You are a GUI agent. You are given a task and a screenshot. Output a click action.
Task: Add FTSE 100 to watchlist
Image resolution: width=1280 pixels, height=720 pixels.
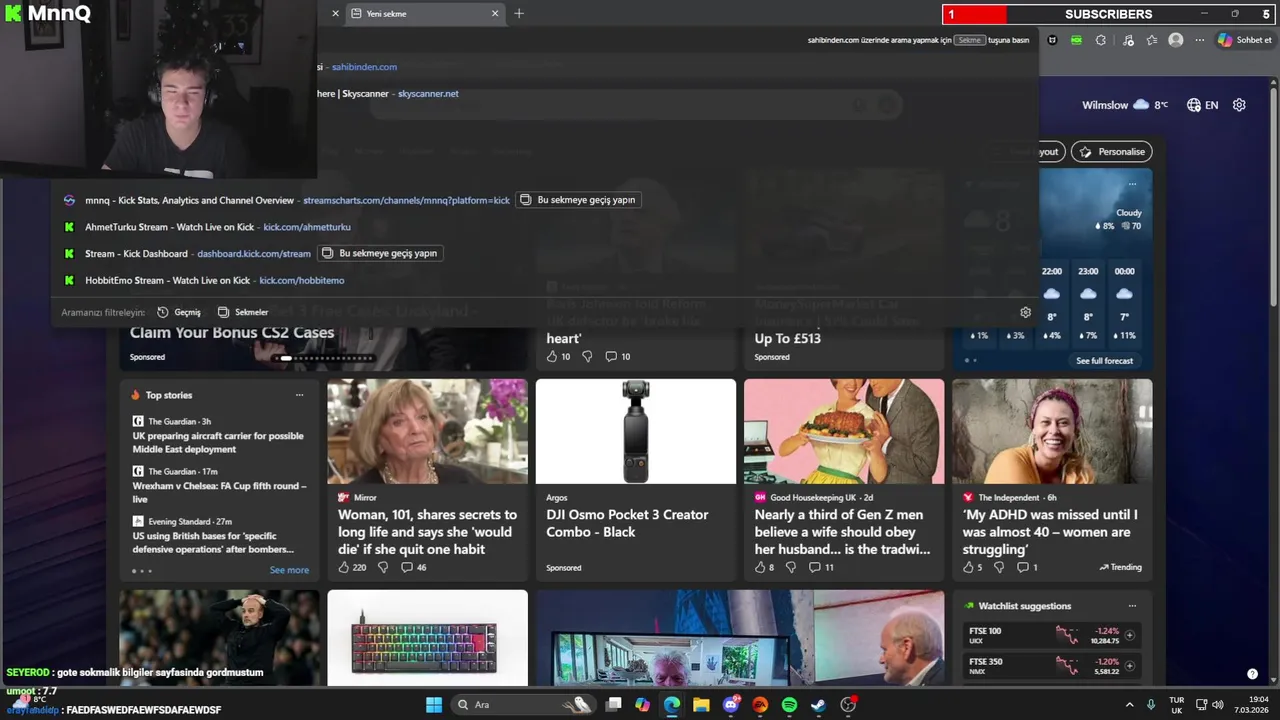pos(1130,635)
